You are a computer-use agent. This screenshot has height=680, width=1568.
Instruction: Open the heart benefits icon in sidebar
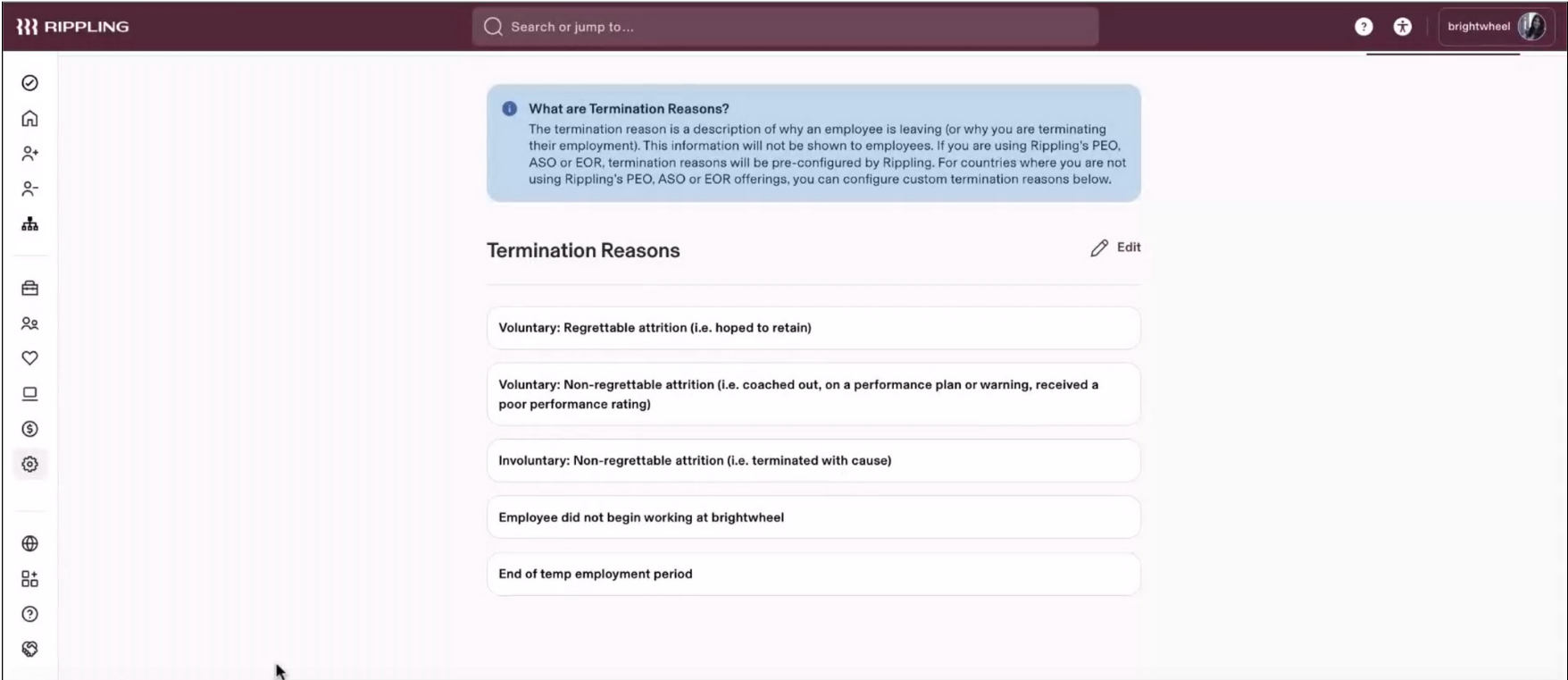coord(29,358)
